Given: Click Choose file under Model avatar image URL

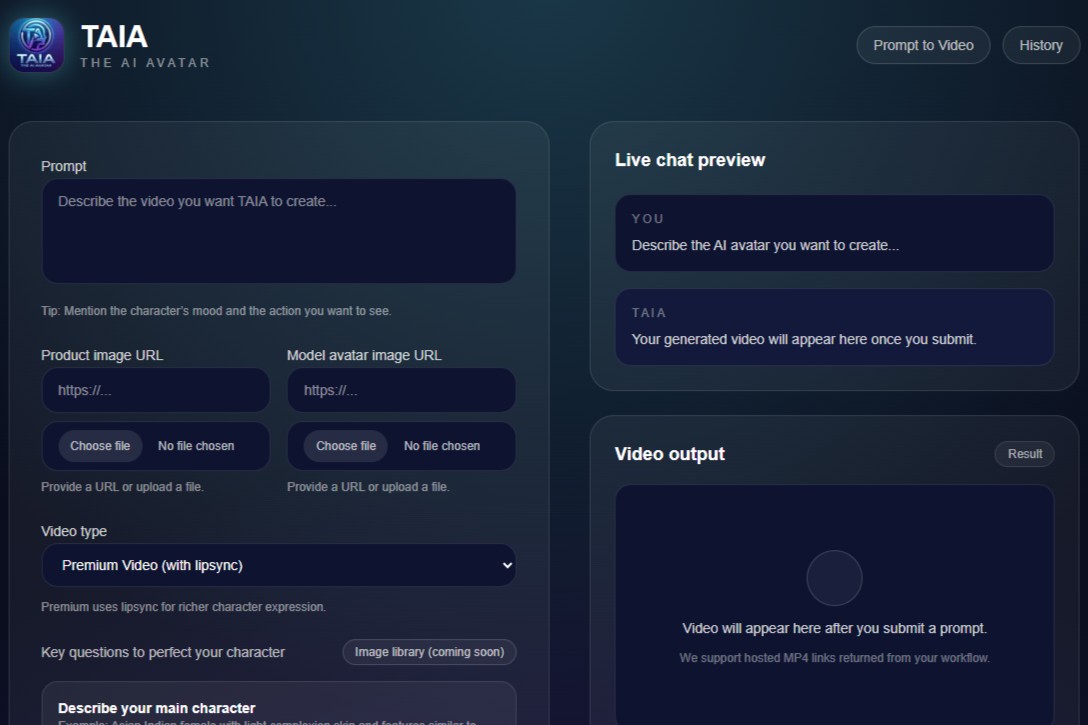Looking at the screenshot, I should click(346, 446).
